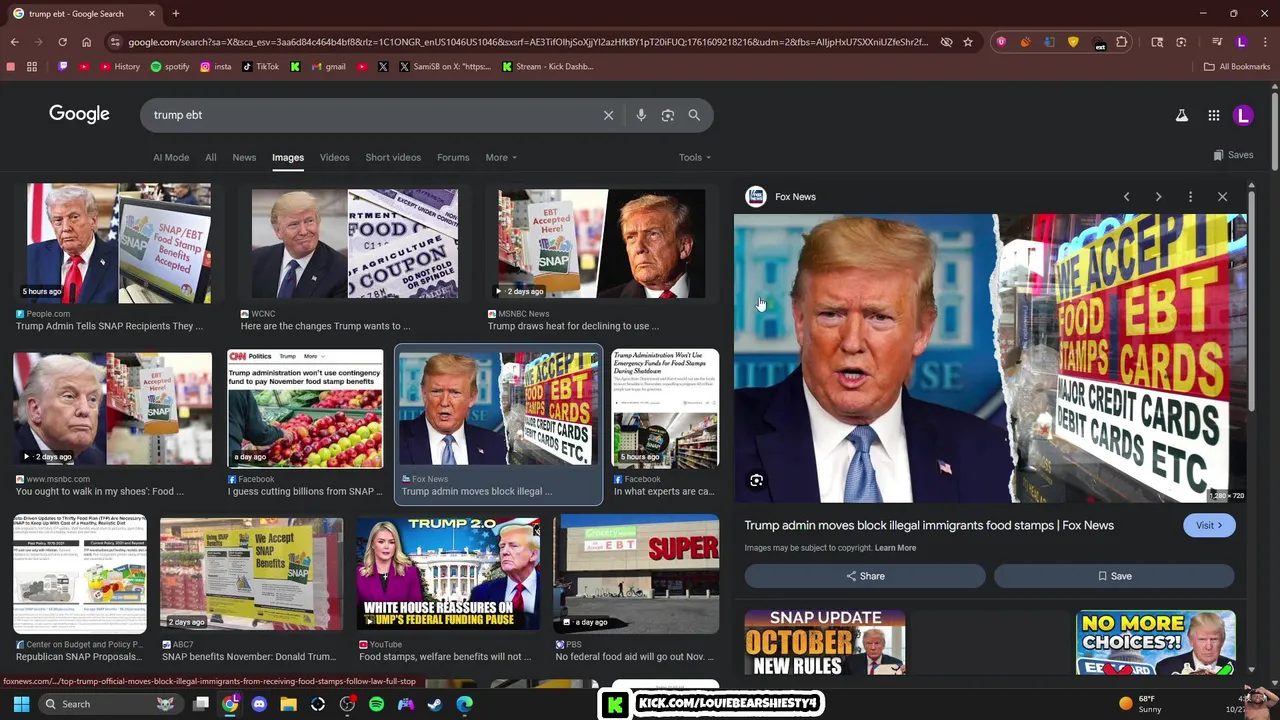Open the Fox News source name in preview header
1280x720 pixels.
pyautogui.click(x=795, y=197)
